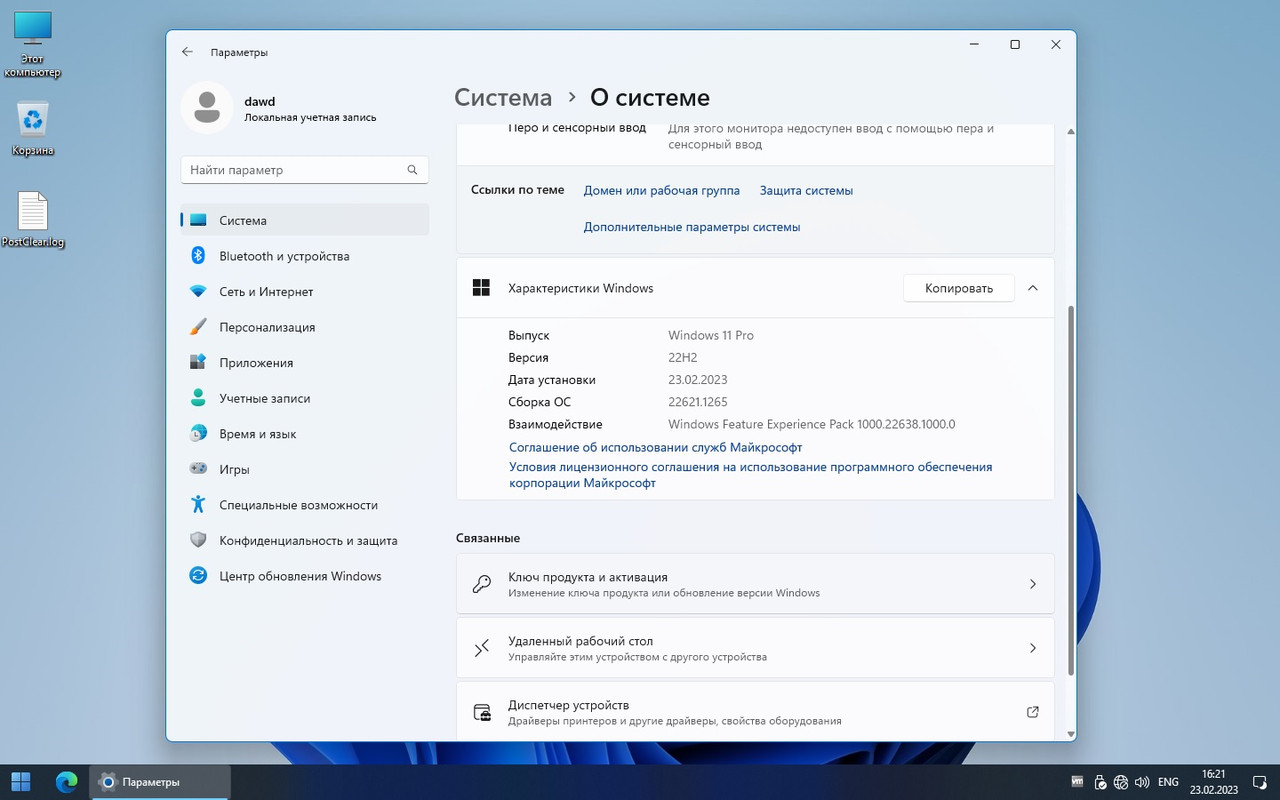Open Сеть и Интернет settings

coord(304,292)
